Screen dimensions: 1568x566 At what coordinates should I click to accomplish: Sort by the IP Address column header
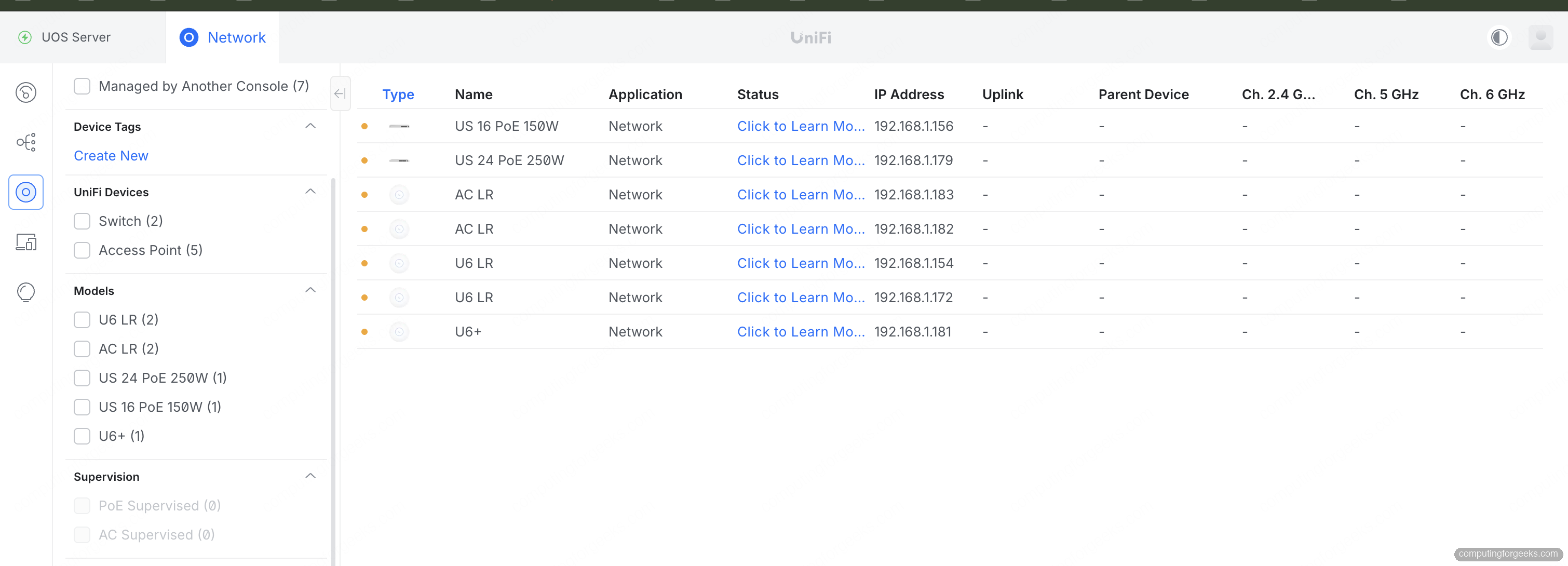(909, 95)
